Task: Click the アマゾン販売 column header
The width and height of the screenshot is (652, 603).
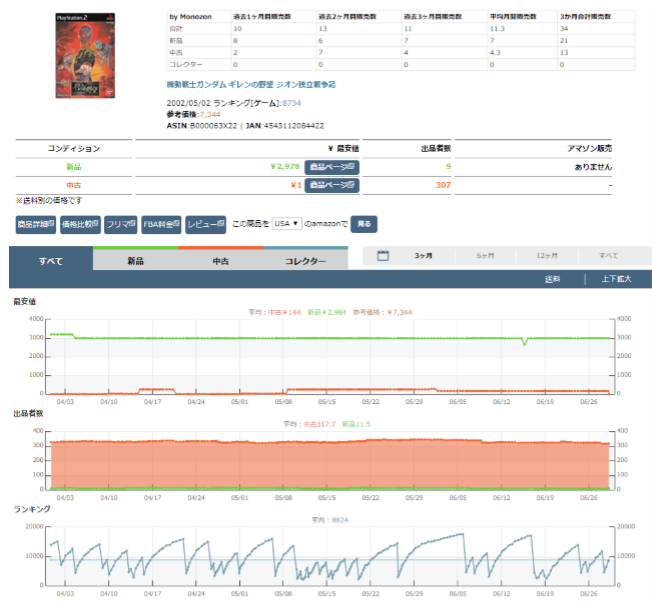Action: tap(590, 148)
